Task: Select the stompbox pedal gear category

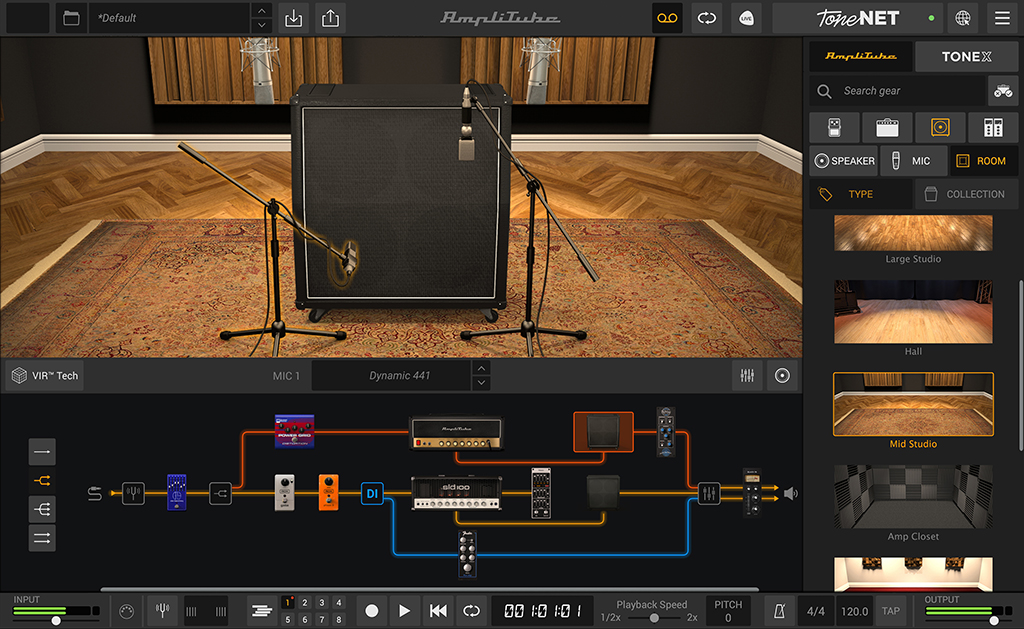Action: pyautogui.click(x=835, y=127)
